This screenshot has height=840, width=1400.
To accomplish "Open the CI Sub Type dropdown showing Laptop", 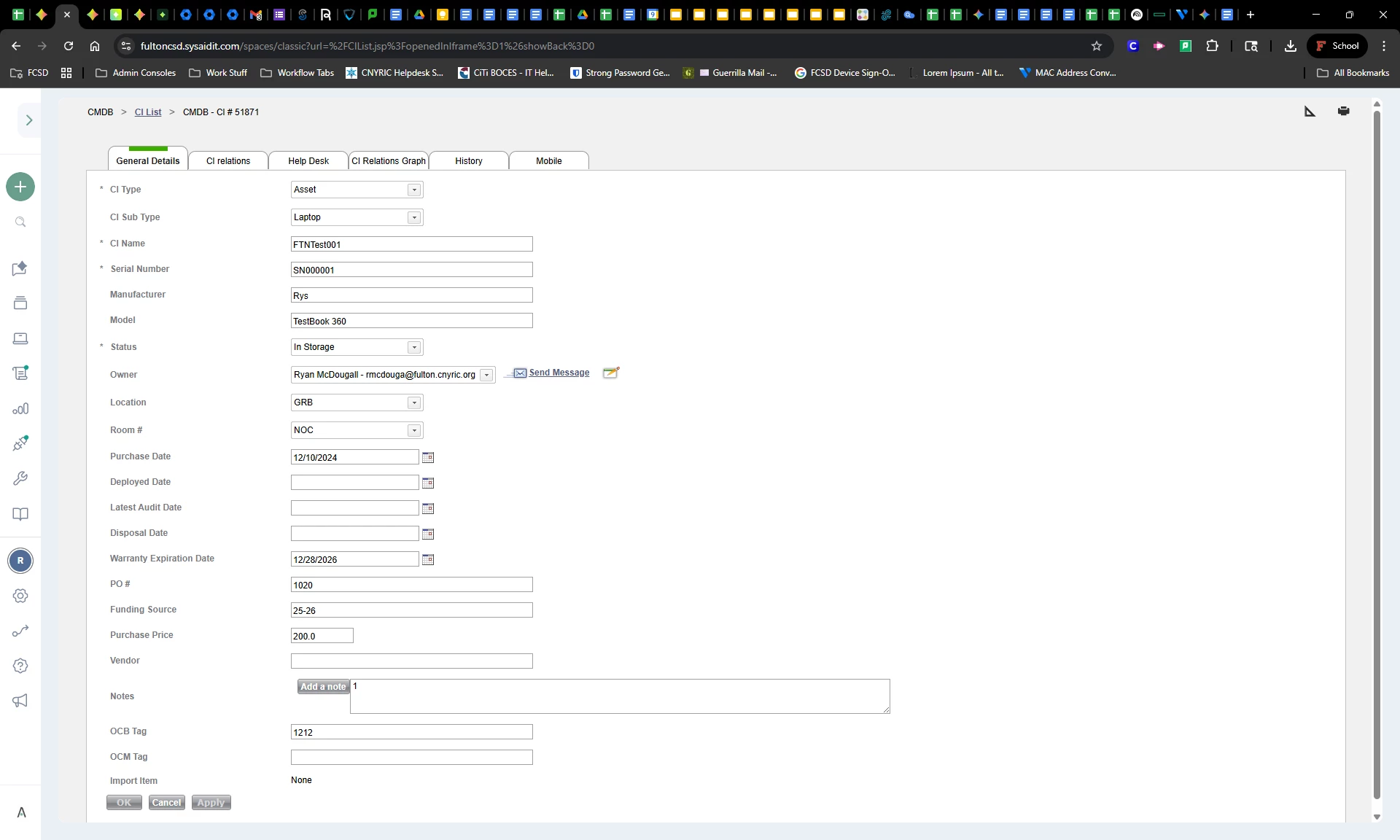I will pyautogui.click(x=414, y=217).
